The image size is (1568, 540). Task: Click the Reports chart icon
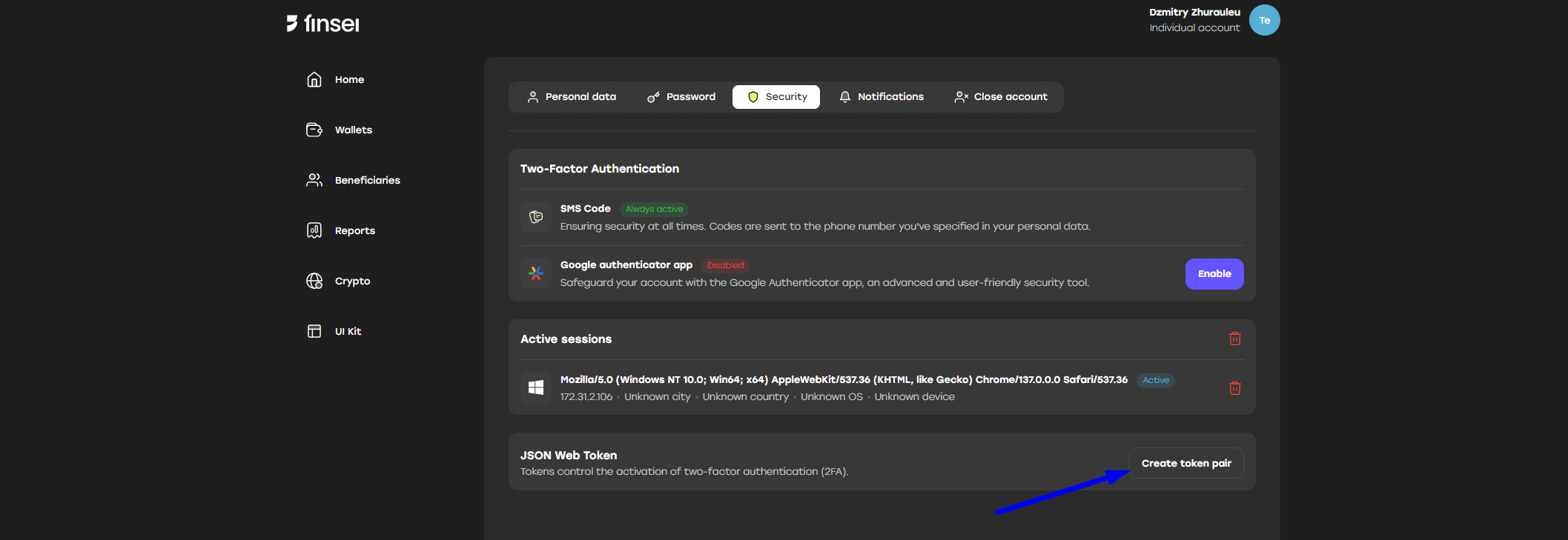tap(314, 230)
